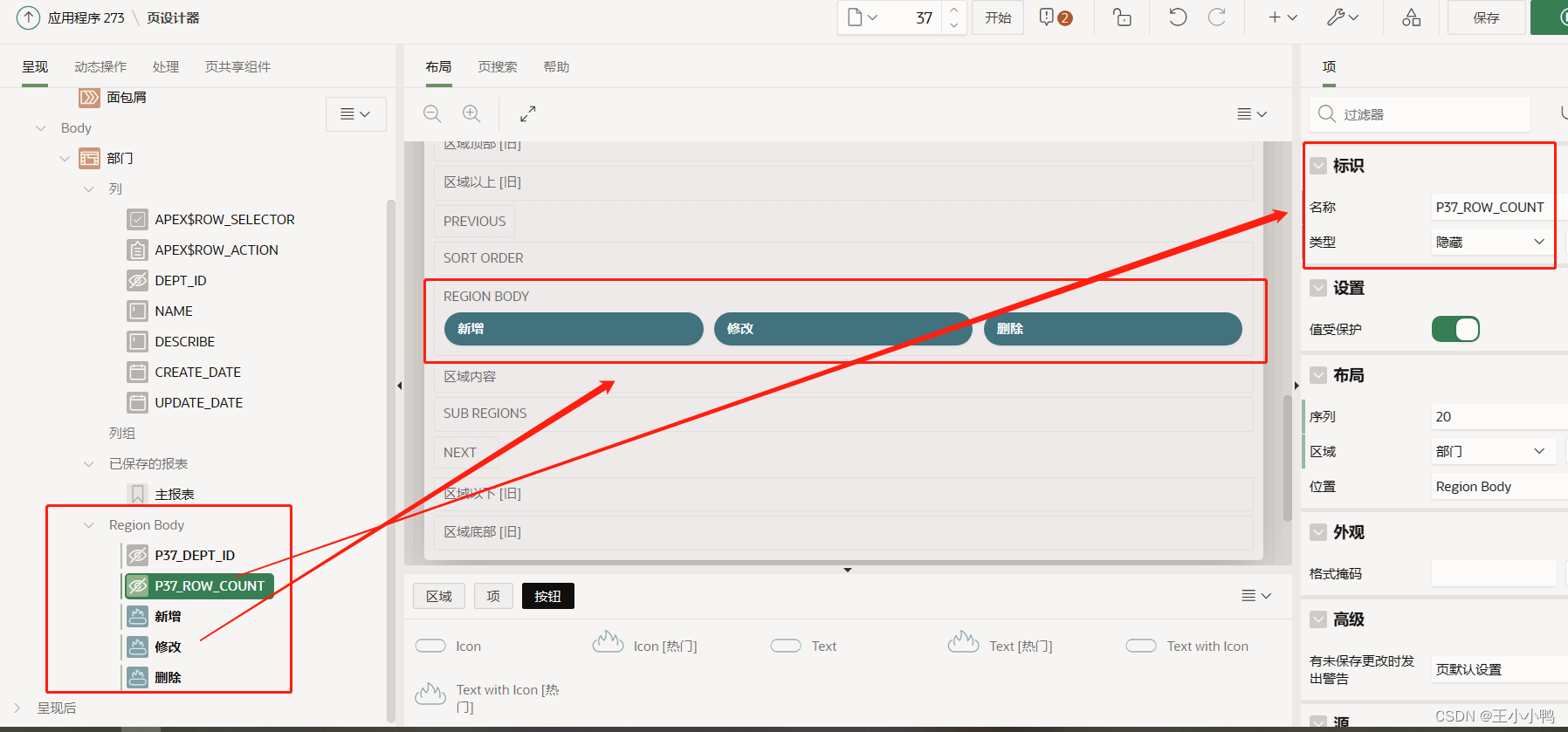1568x732 pixels.
Task: Collapse the 布局 property group
Action: (1318, 375)
